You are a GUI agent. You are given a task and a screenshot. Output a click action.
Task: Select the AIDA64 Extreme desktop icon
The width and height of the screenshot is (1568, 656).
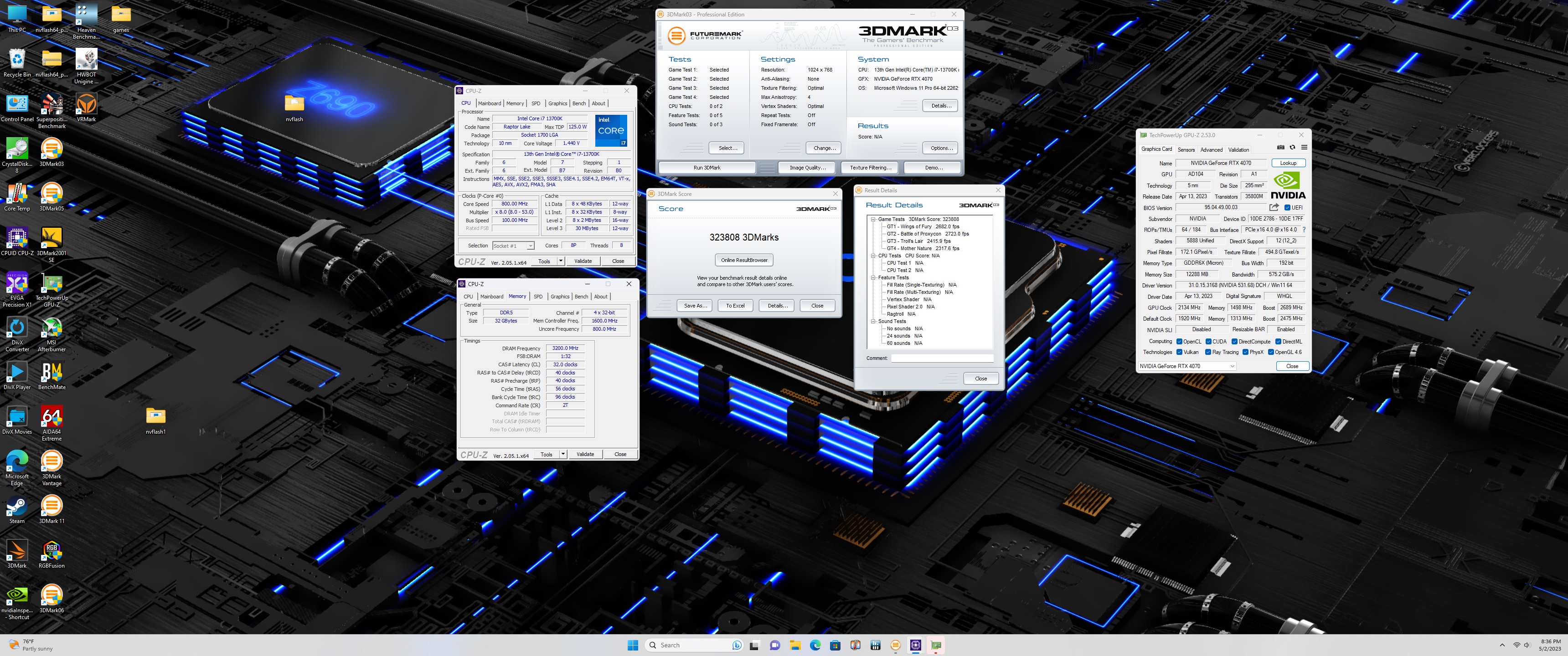(x=52, y=423)
